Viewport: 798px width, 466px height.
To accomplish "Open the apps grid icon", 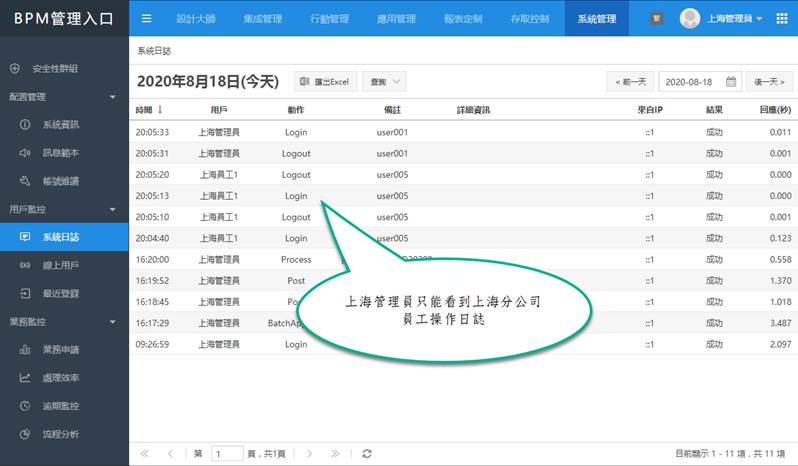I will pyautogui.click(x=782, y=19).
